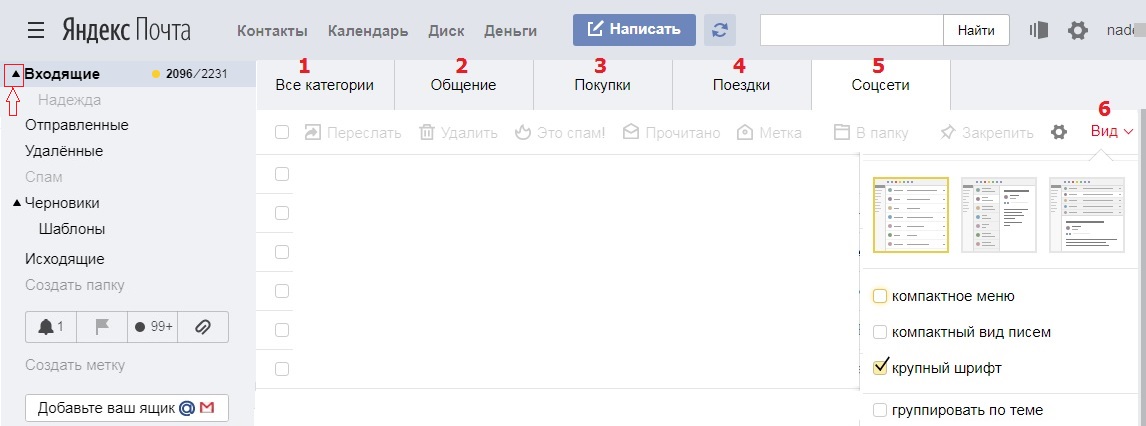
Task: Enable the компактное меню checkbox
Action: 880,296
